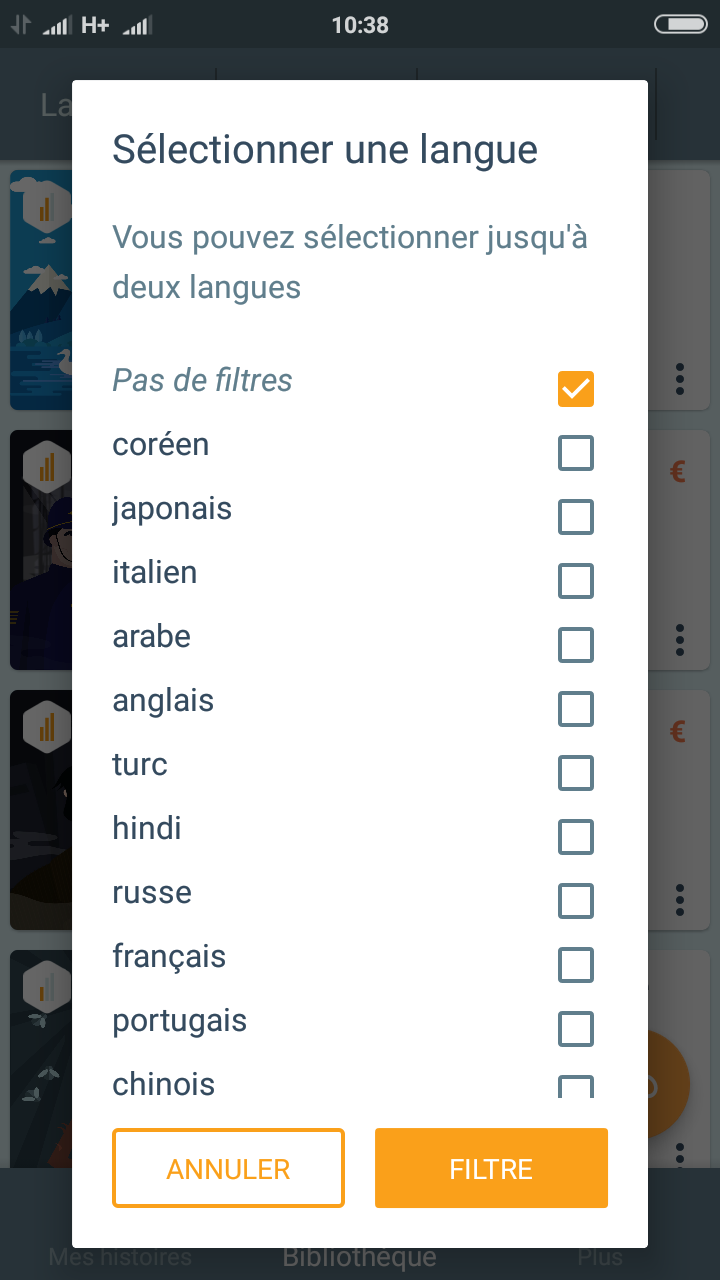Tap the level badge on the second story

46,467
